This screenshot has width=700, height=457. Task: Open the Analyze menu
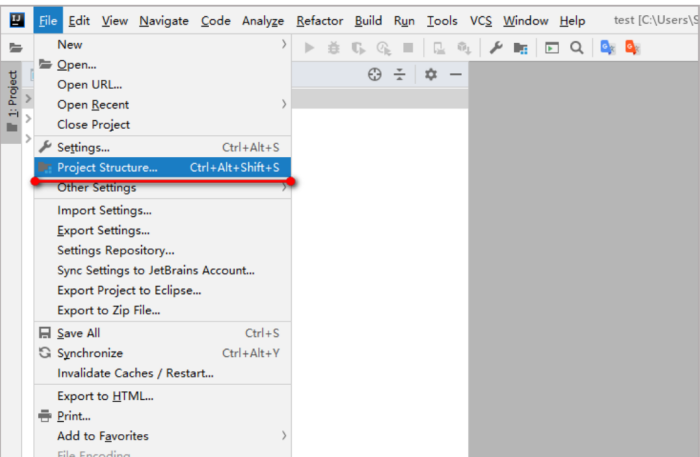[263, 21]
